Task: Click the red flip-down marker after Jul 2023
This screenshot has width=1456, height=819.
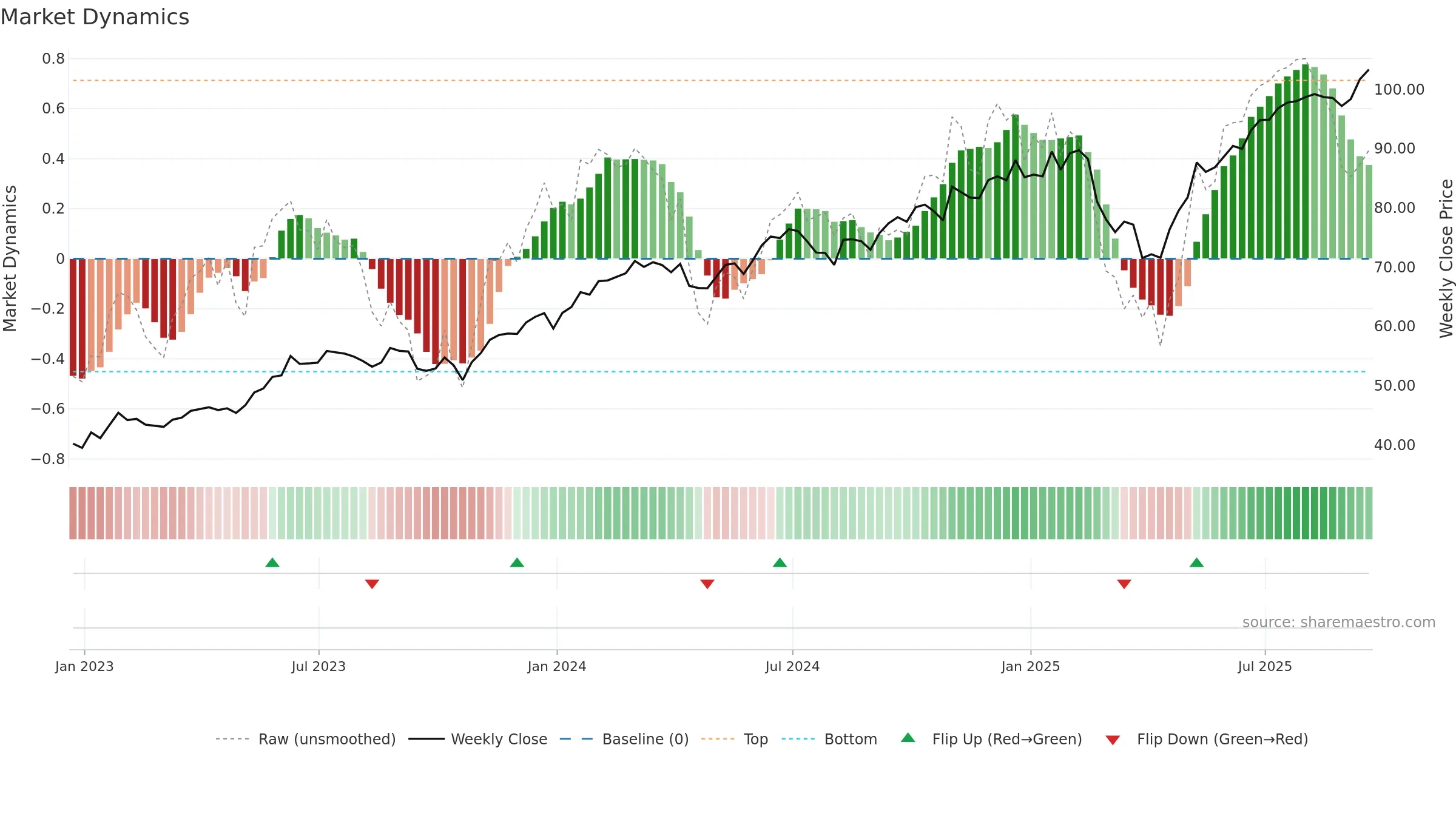Action: click(372, 584)
